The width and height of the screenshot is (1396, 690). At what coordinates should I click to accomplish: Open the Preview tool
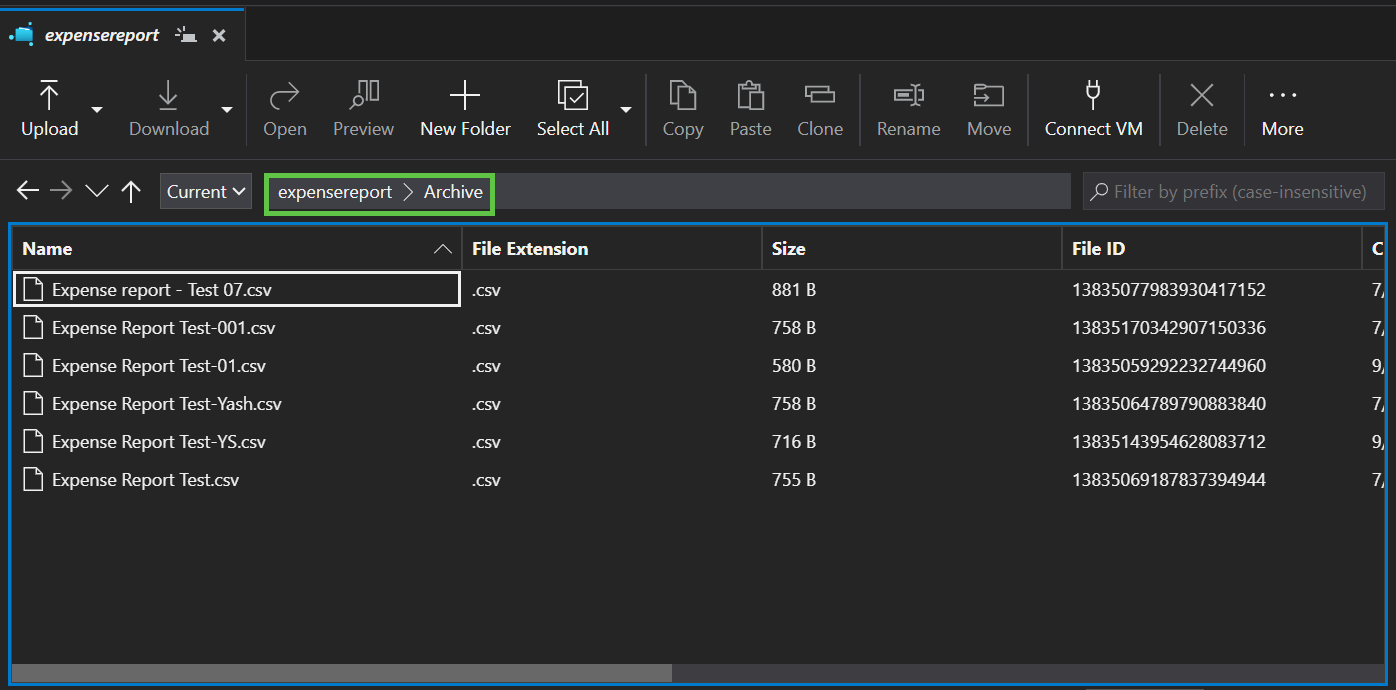[x=363, y=107]
